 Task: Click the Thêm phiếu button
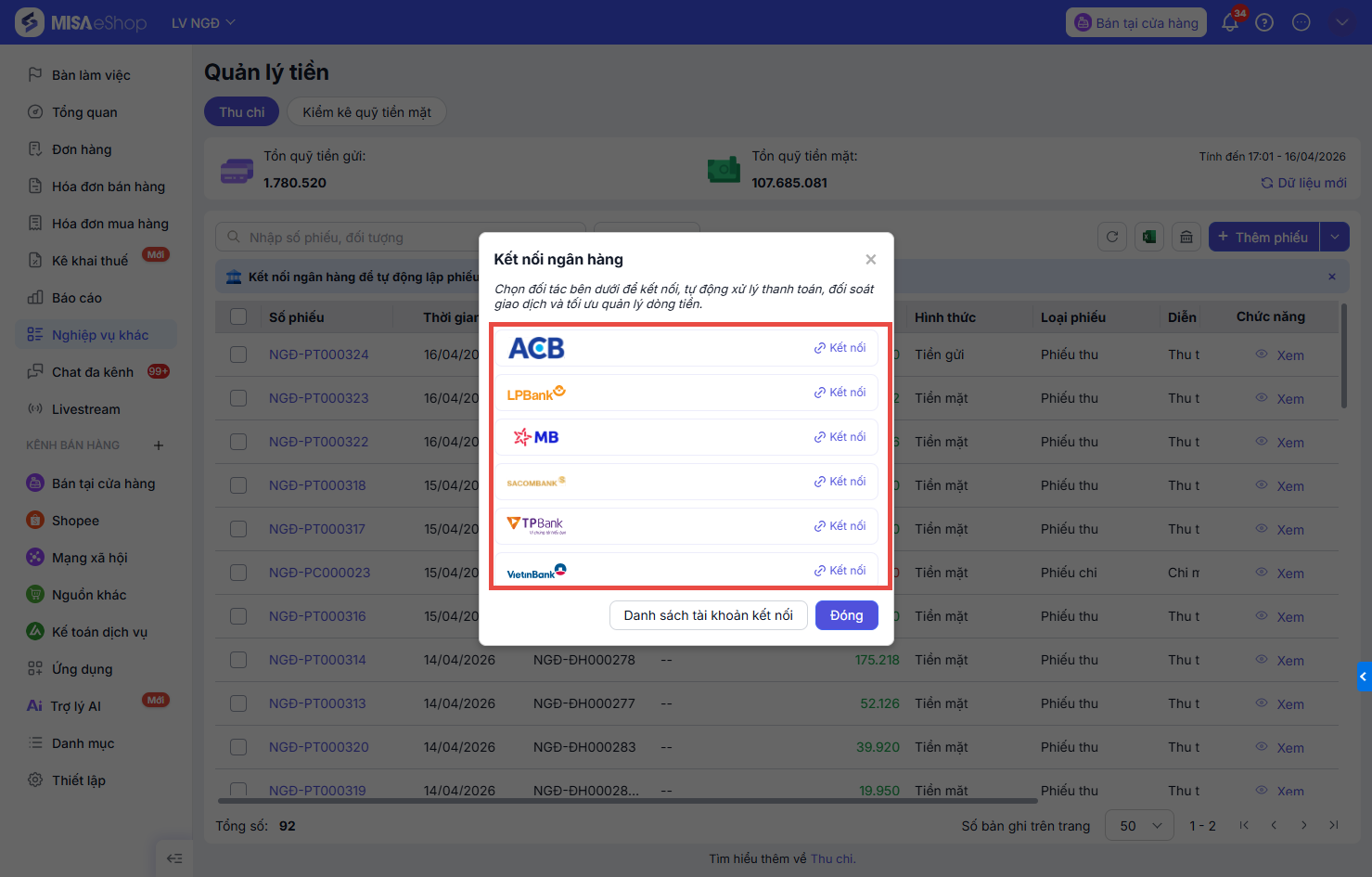pos(1264,237)
